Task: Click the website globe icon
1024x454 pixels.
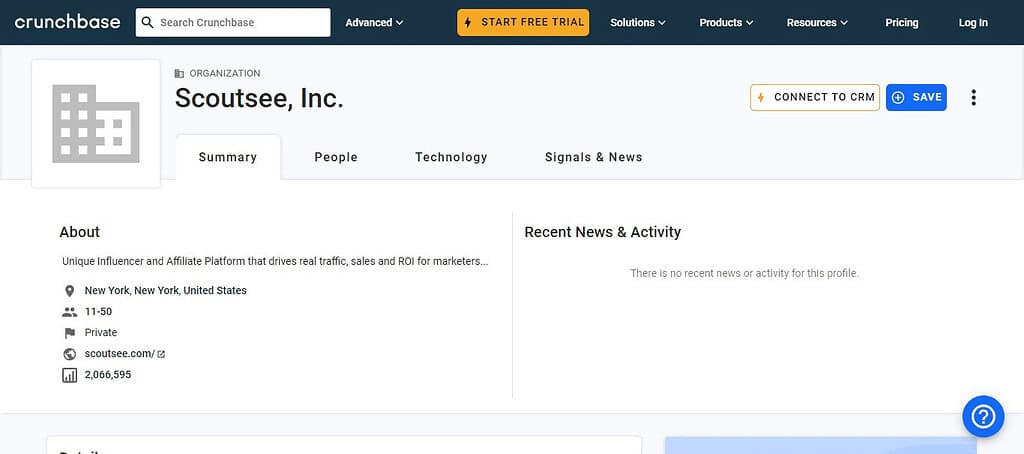Action: click(x=69, y=354)
